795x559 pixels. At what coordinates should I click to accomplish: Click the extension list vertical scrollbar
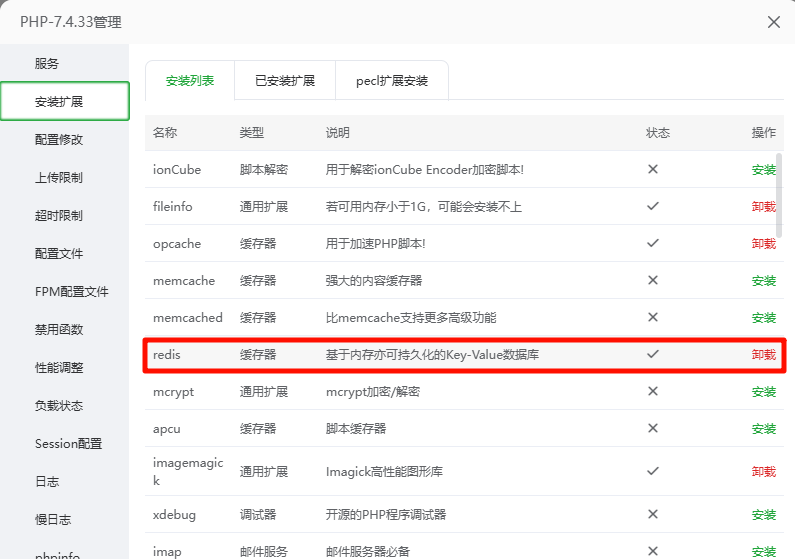[x=779, y=195]
